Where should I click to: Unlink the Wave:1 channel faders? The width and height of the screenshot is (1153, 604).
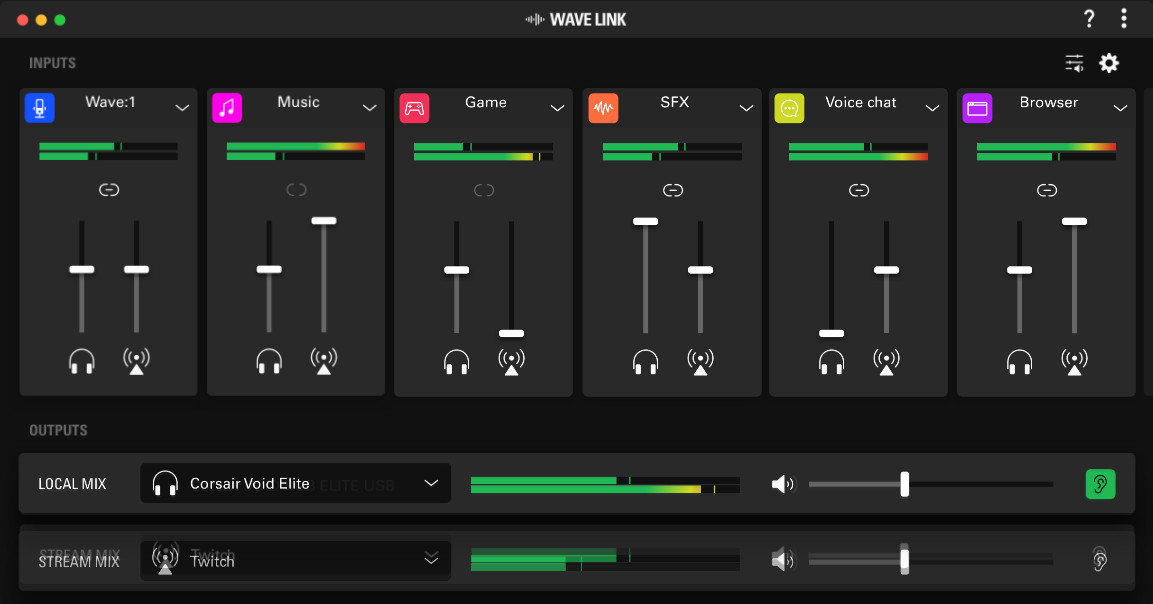coord(109,190)
